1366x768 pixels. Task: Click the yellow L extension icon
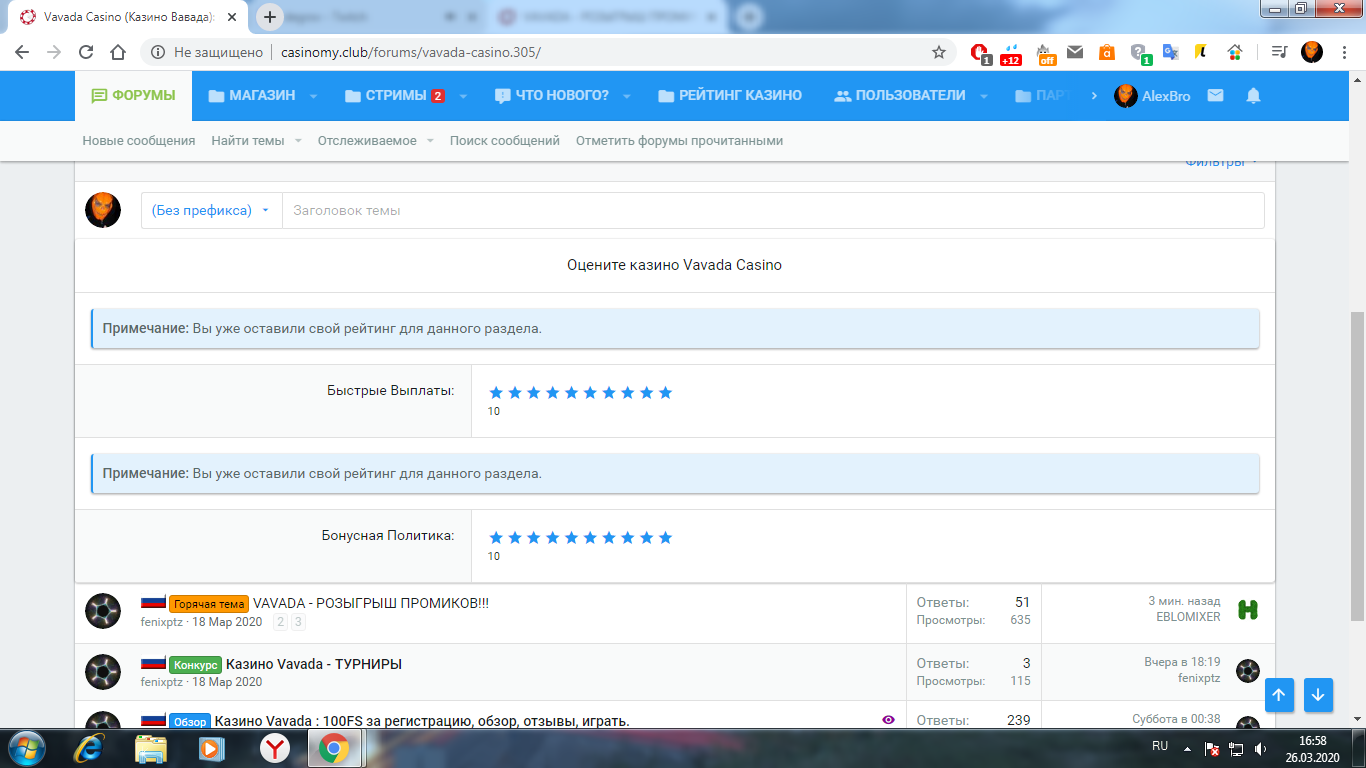click(x=1201, y=52)
